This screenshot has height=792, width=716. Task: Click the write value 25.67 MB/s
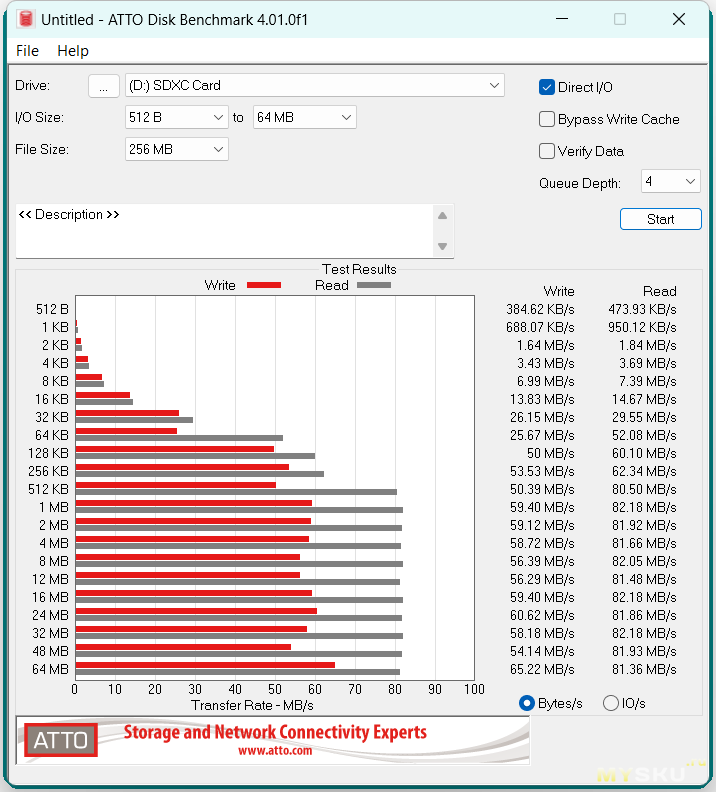[542, 435]
